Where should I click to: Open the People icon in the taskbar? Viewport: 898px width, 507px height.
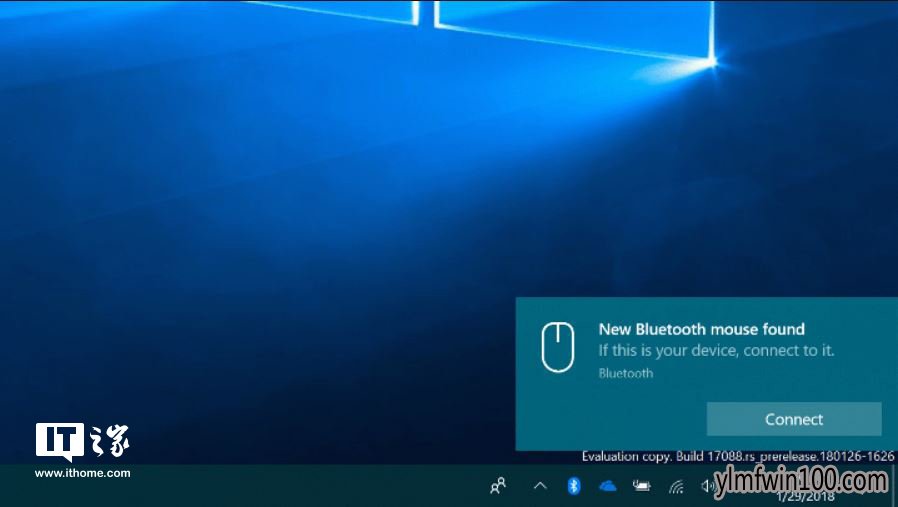498,486
